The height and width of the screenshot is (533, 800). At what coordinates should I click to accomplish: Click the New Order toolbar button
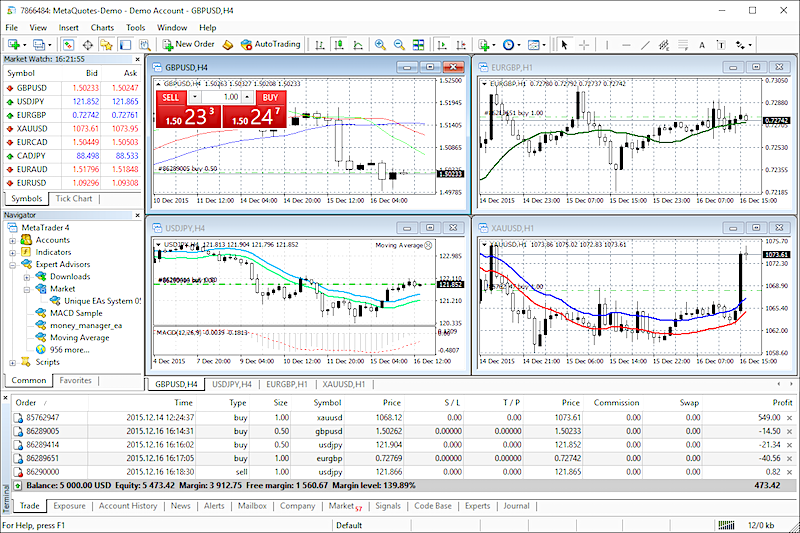(x=187, y=45)
